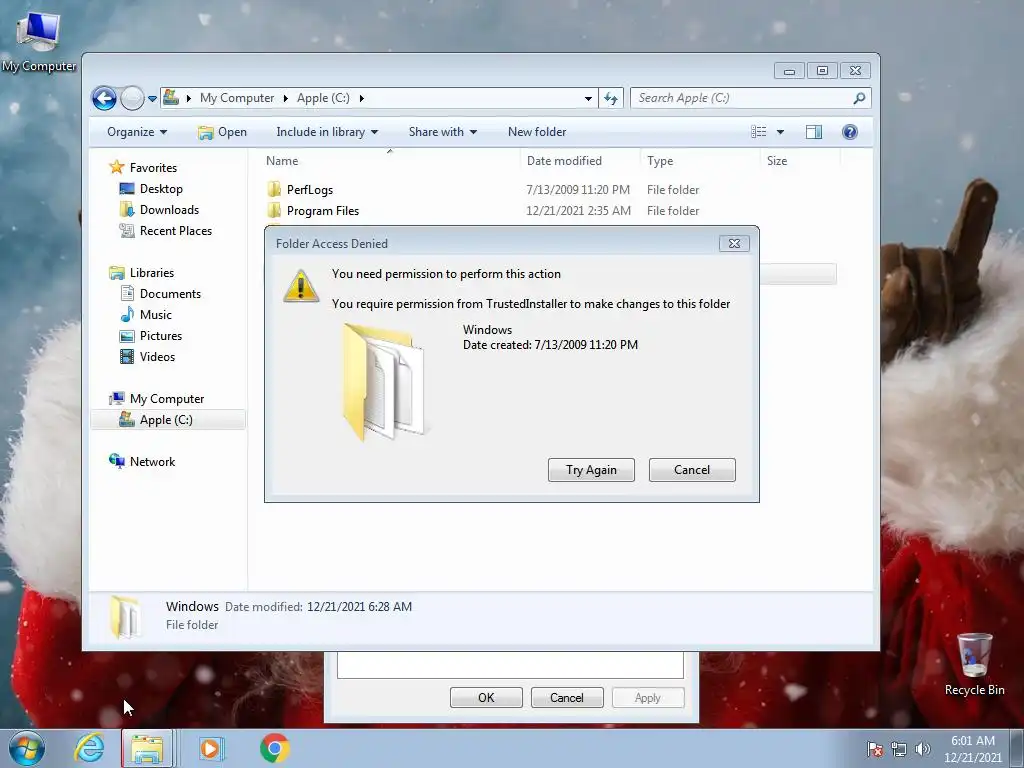This screenshot has height=768, width=1024.
Task: Open the Organize menu
Action: click(x=137, y=132)
